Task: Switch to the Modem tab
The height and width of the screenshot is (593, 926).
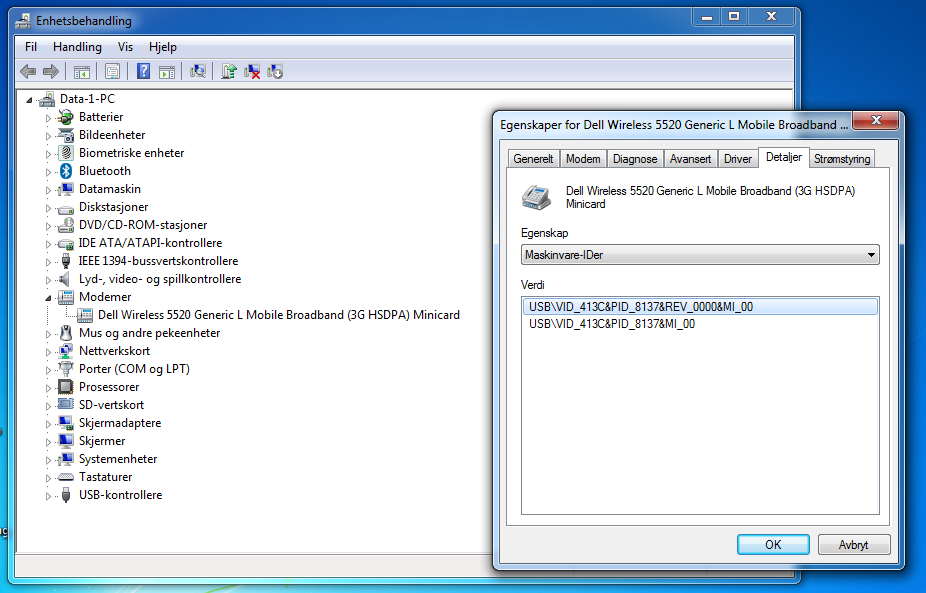Action: (x=583, y=159)
